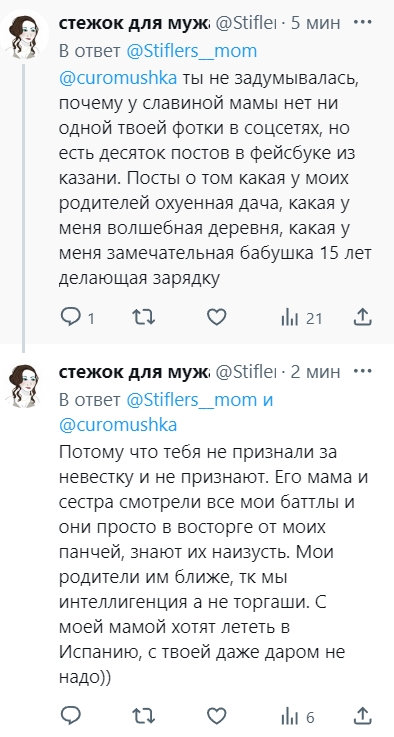Open the @curomushka mention in the first tweet

[x=118, y=78]
